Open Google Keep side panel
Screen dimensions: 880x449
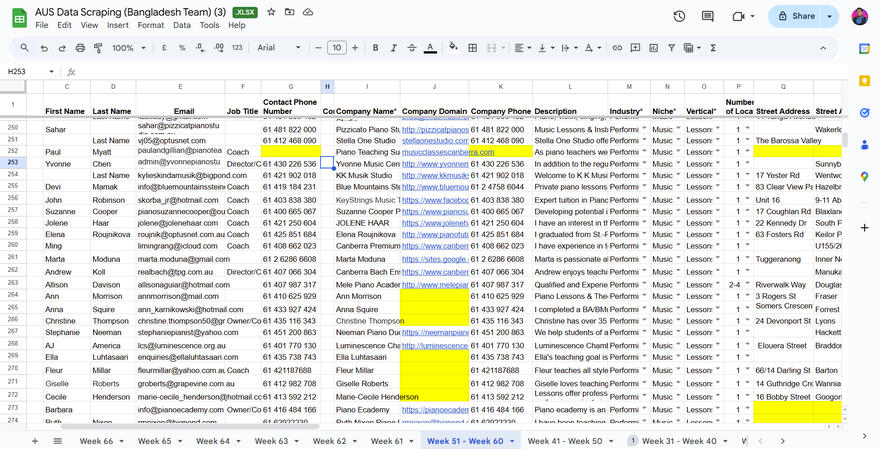coord(864,81)
